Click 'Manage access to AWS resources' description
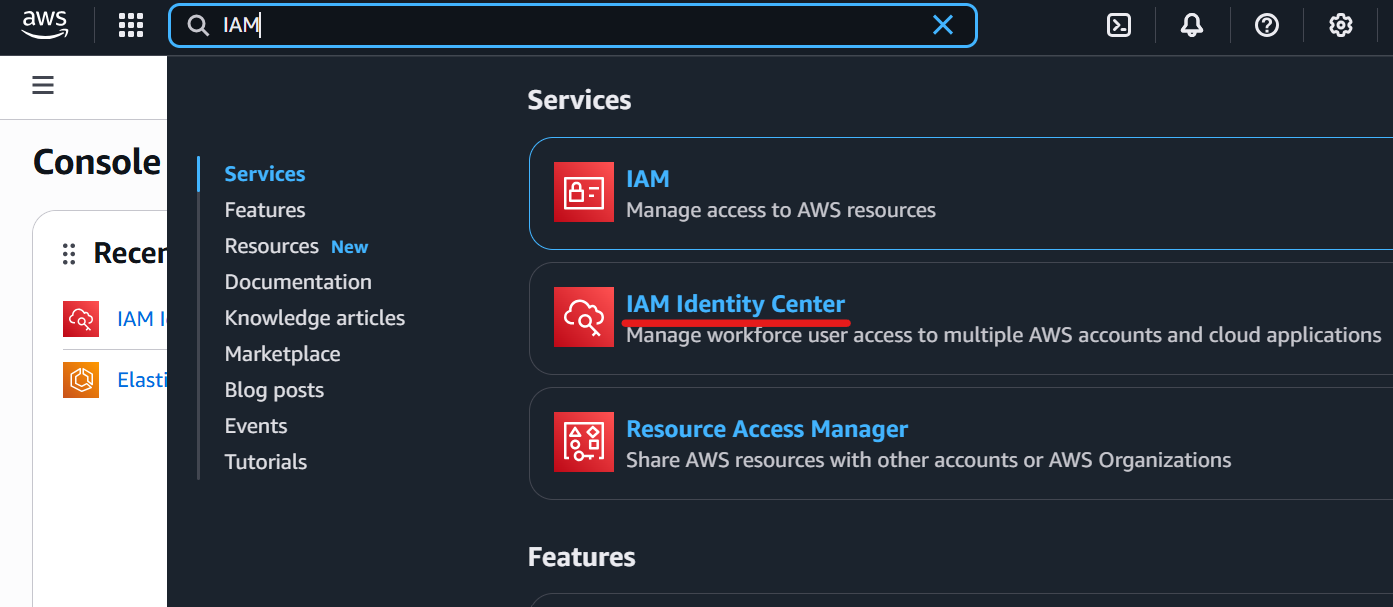The width and height of the screenshot is (1393, 607). tap(781, 210)
